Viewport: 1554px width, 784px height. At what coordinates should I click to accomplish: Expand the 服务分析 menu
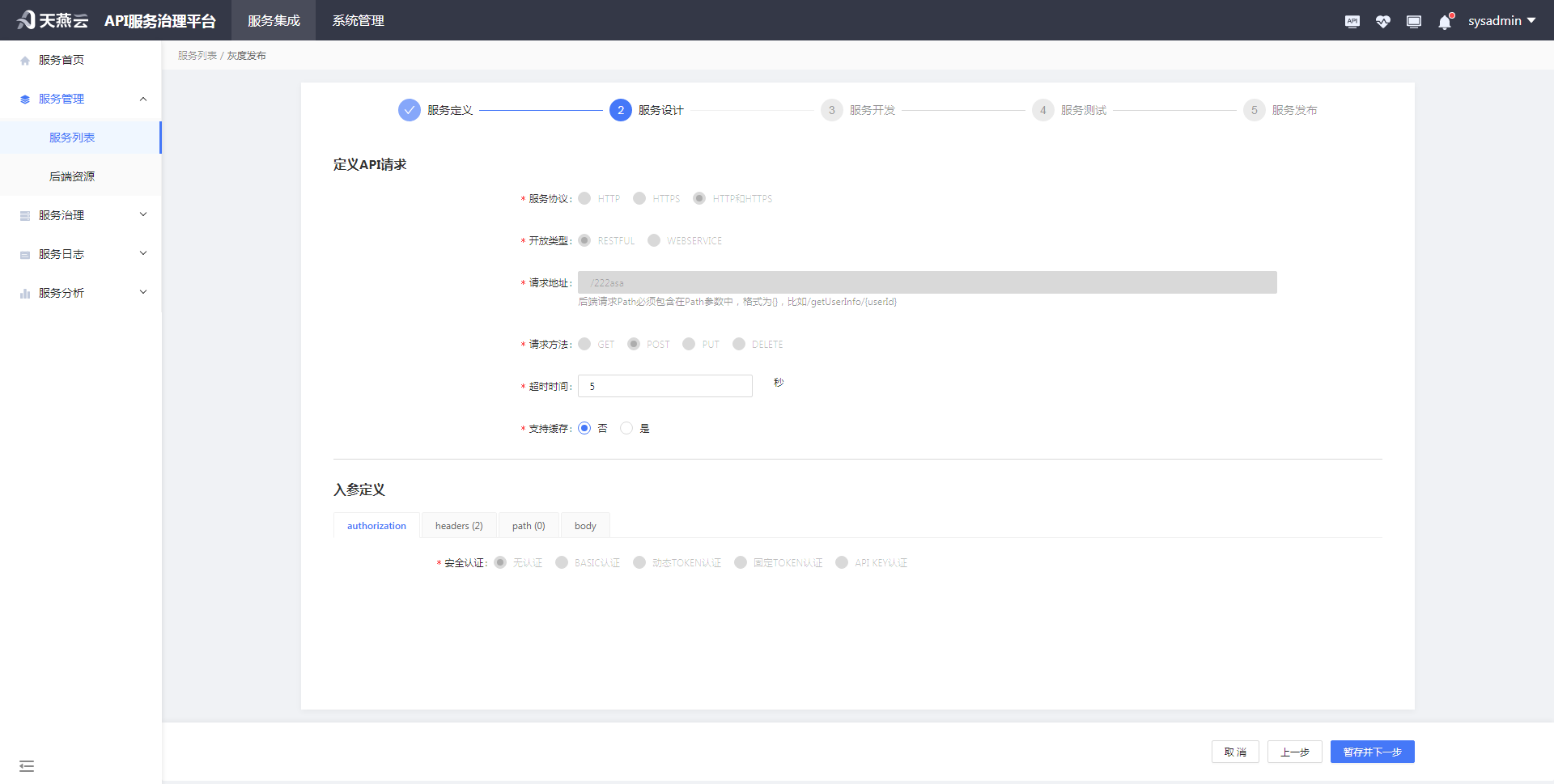point(143,292)
